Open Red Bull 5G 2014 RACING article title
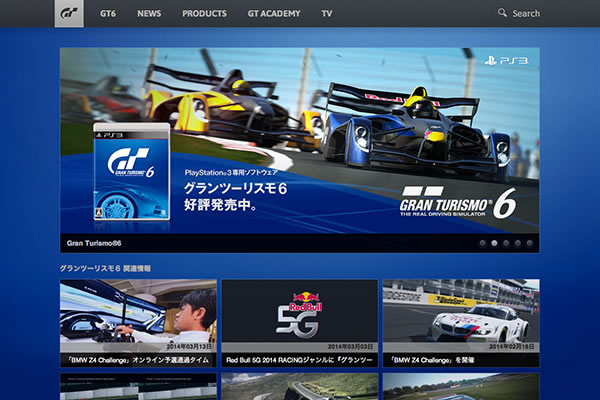600x400 pixels. click(299, 360)
